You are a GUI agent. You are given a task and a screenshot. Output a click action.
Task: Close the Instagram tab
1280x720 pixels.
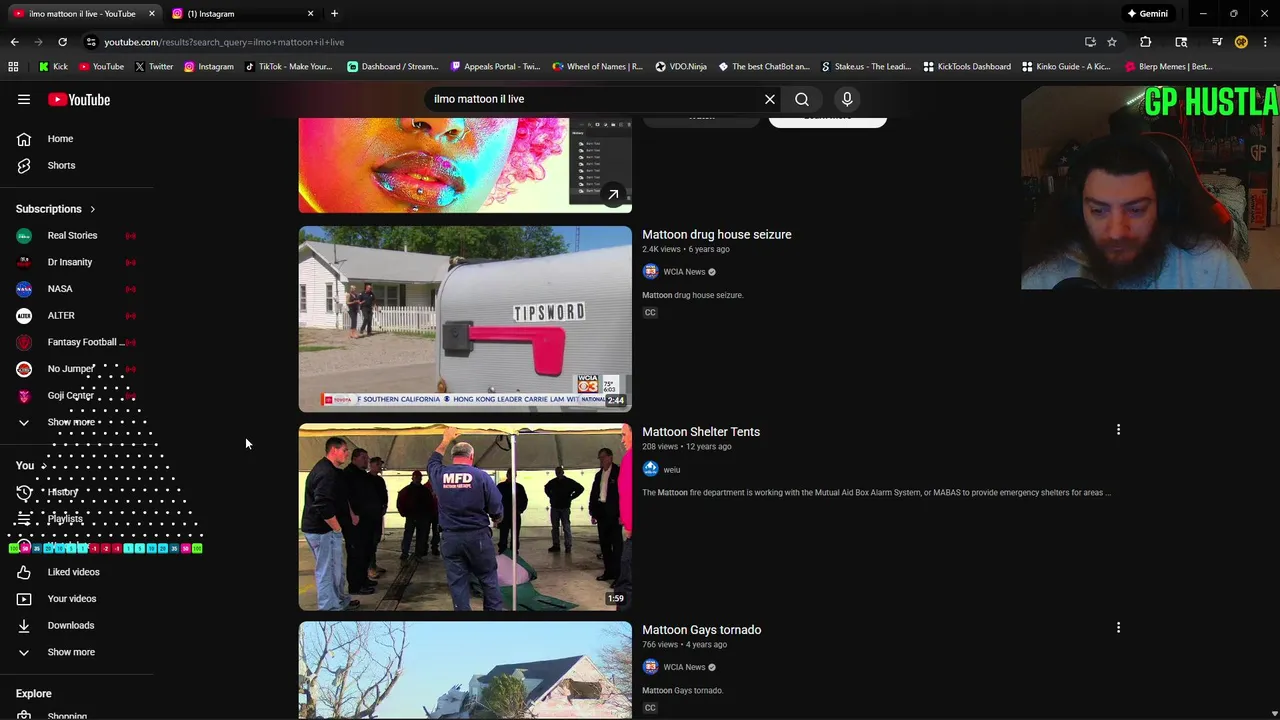pos(310,14)
